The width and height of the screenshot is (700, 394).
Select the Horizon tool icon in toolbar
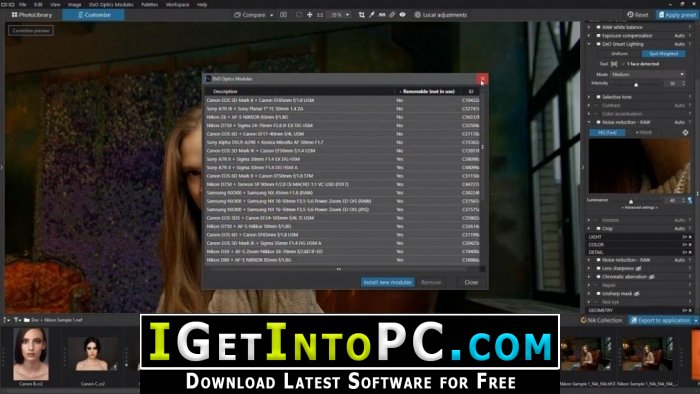click(x=382, y=15)
